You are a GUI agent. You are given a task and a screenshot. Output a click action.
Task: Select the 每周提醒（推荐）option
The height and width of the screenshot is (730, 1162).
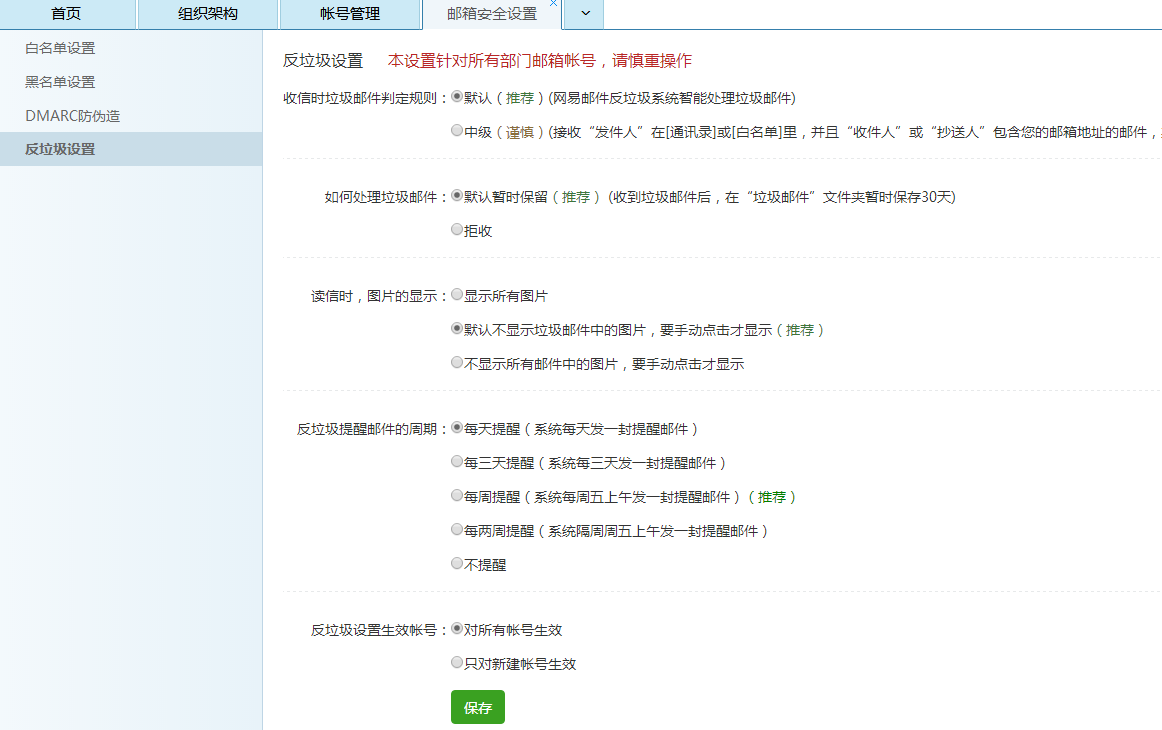click(x=456, y=495)
